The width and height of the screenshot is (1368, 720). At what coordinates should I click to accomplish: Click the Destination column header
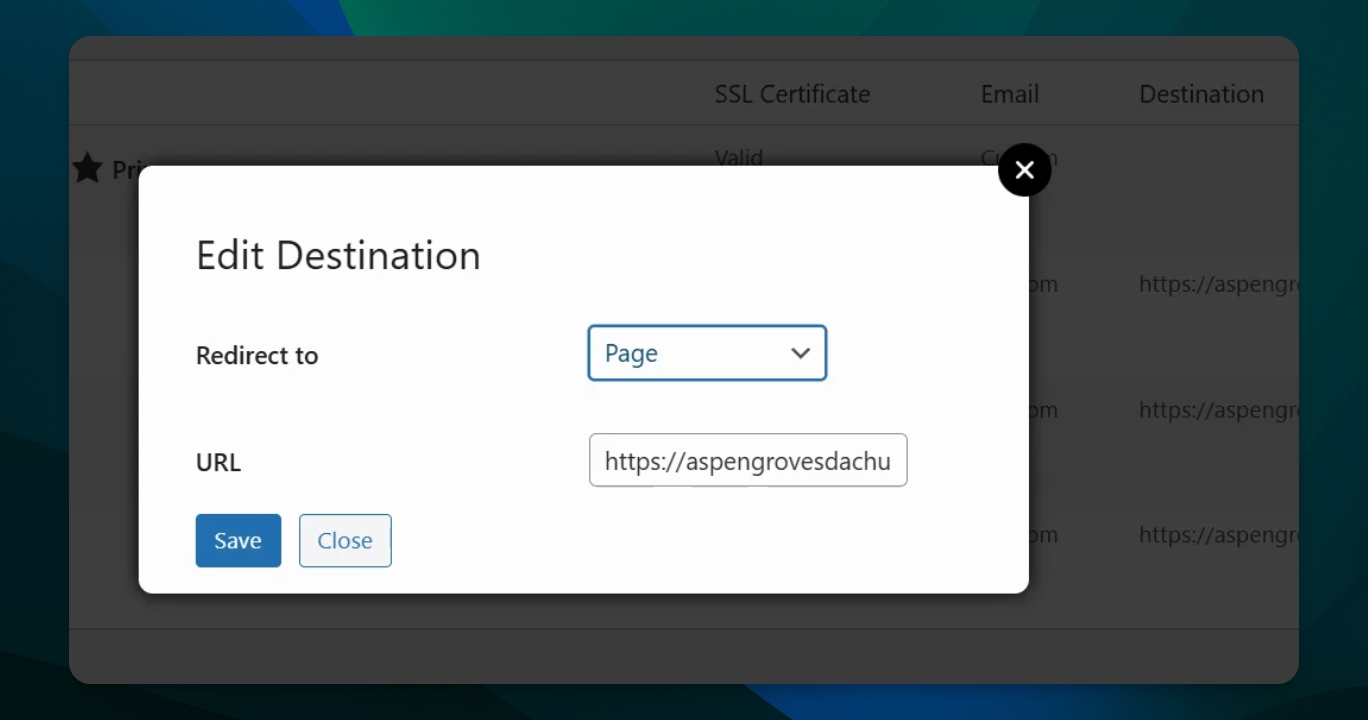[x=1202, y=94]
